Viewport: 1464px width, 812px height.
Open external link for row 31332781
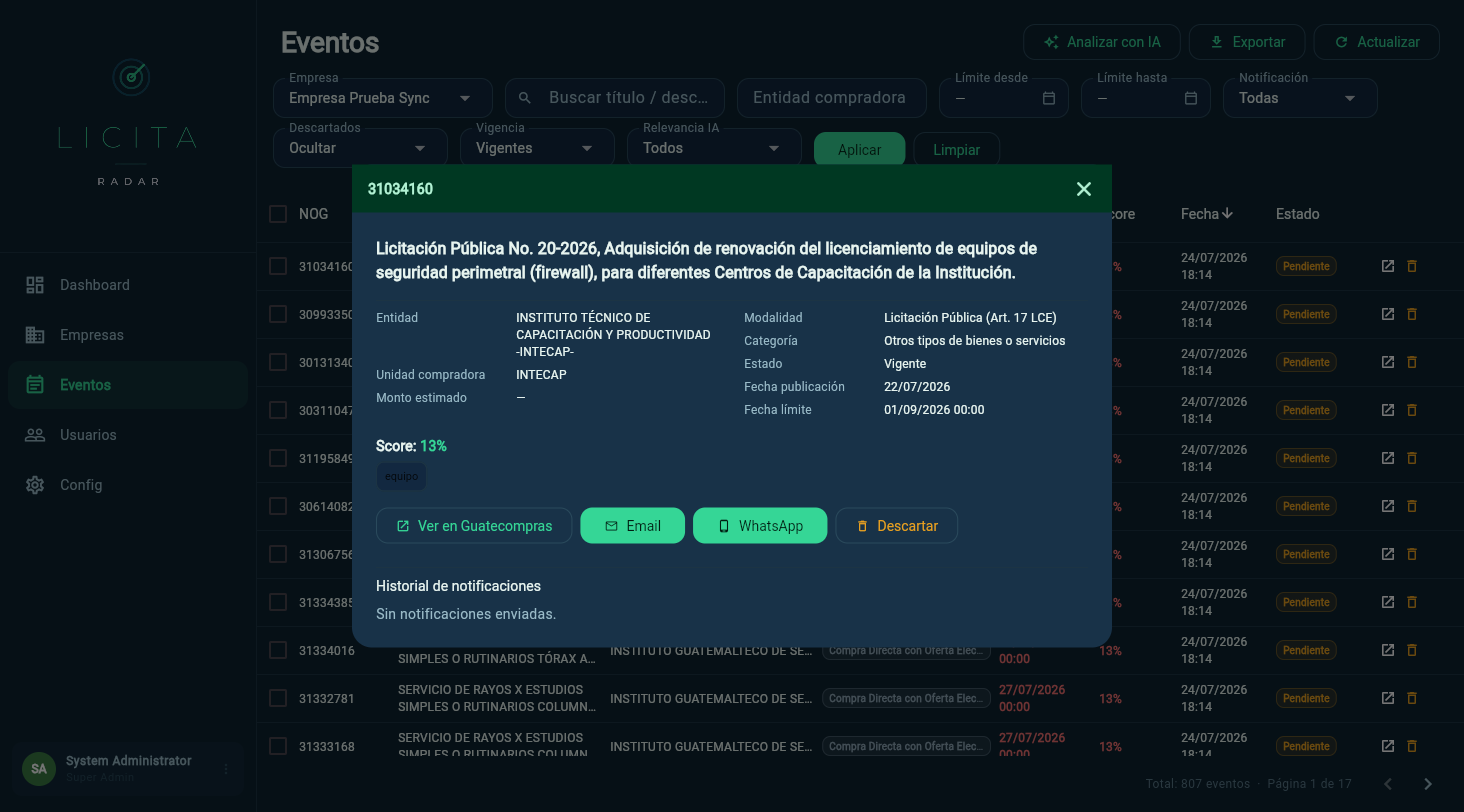pyautogui.click(x=1388, y=698)
